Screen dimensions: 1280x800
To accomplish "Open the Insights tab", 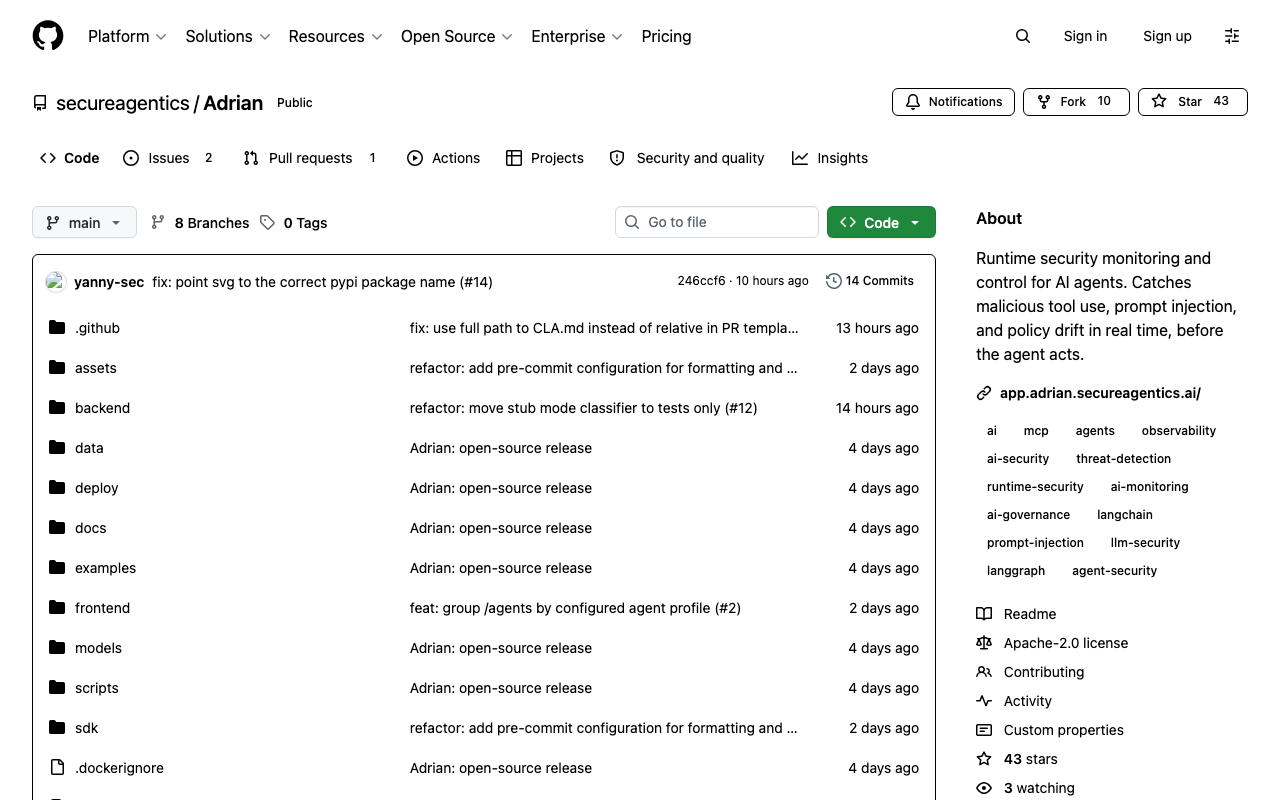I will click(830, 158).
